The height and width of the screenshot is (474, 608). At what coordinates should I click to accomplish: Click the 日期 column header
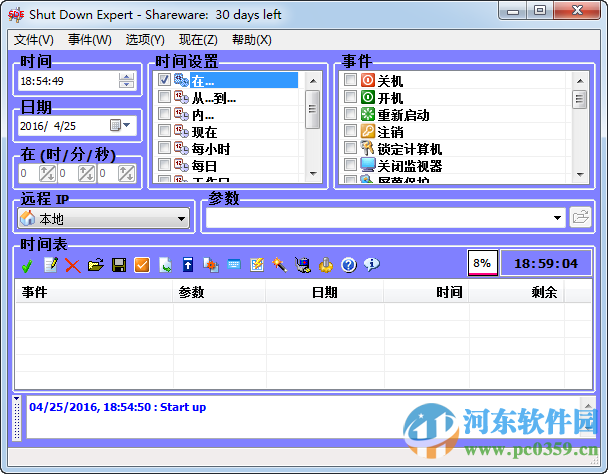(x=325, y=292)
